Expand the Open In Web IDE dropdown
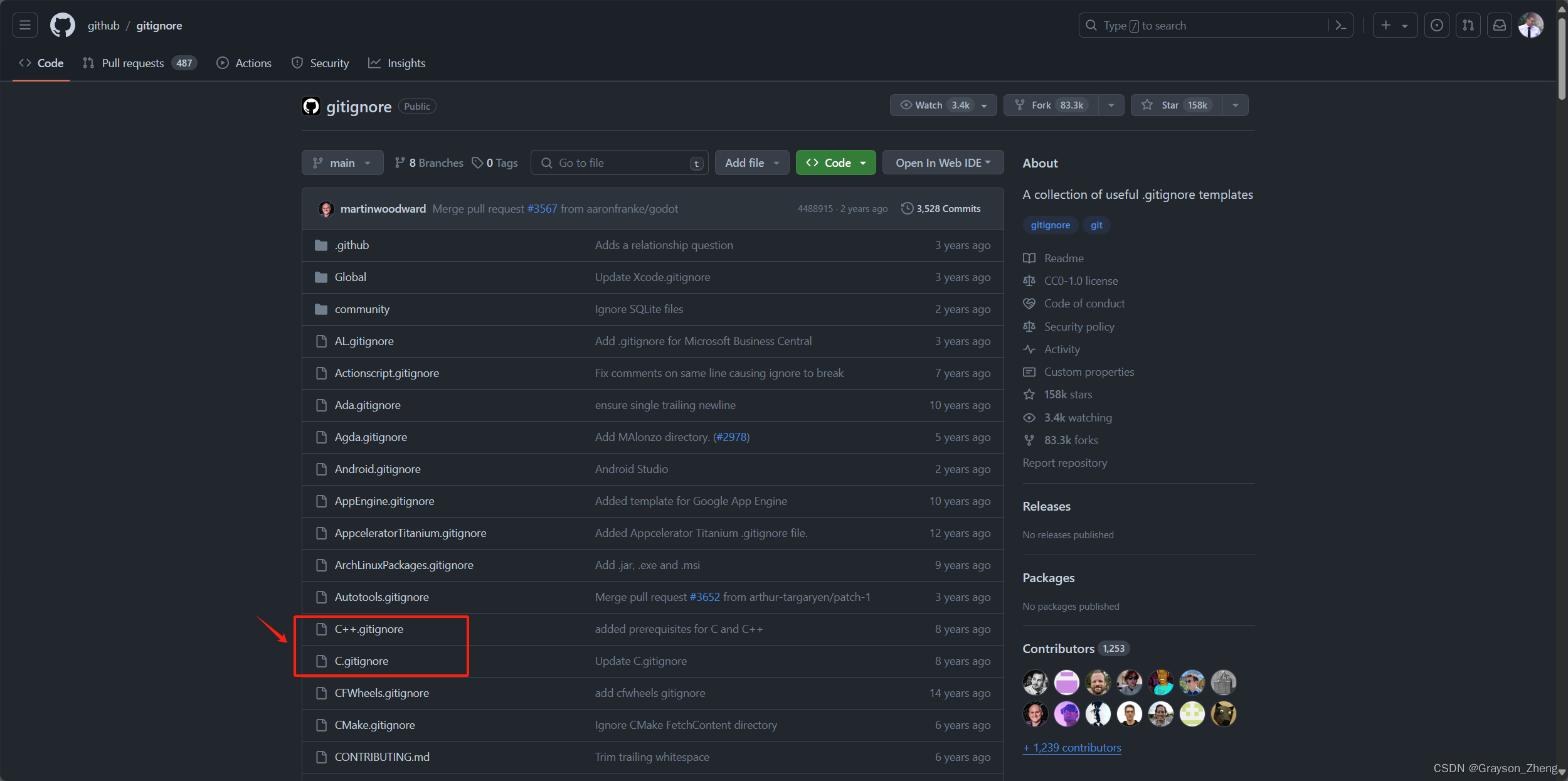 pyautogui.click(x=943, y=162)
